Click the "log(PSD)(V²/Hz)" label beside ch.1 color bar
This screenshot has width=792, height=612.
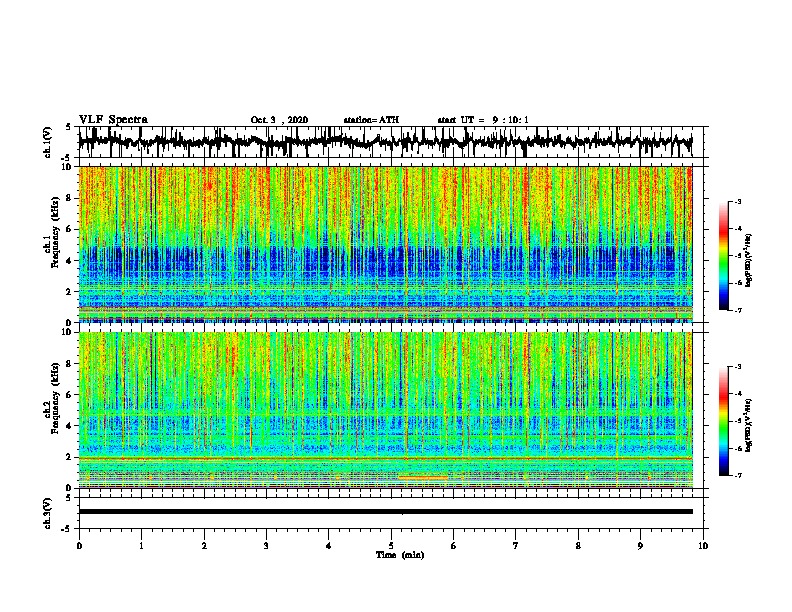pyautogui.click(x=748, y=260)
